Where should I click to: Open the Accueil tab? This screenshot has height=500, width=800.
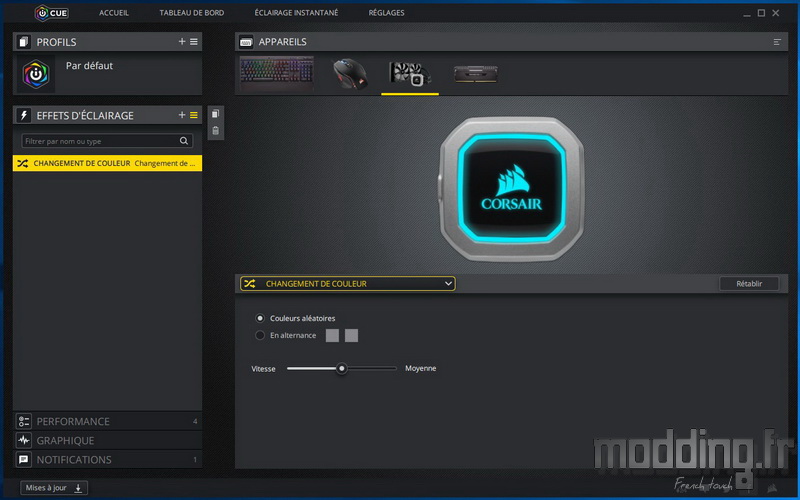(x=114, y=13)
